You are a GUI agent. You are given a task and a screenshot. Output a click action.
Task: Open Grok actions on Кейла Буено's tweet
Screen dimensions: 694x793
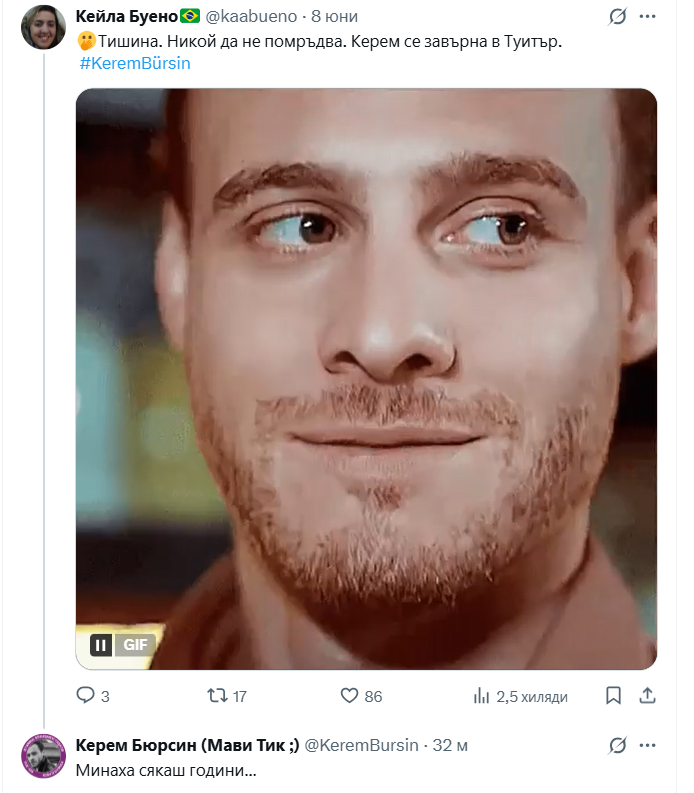coord(618,18)
